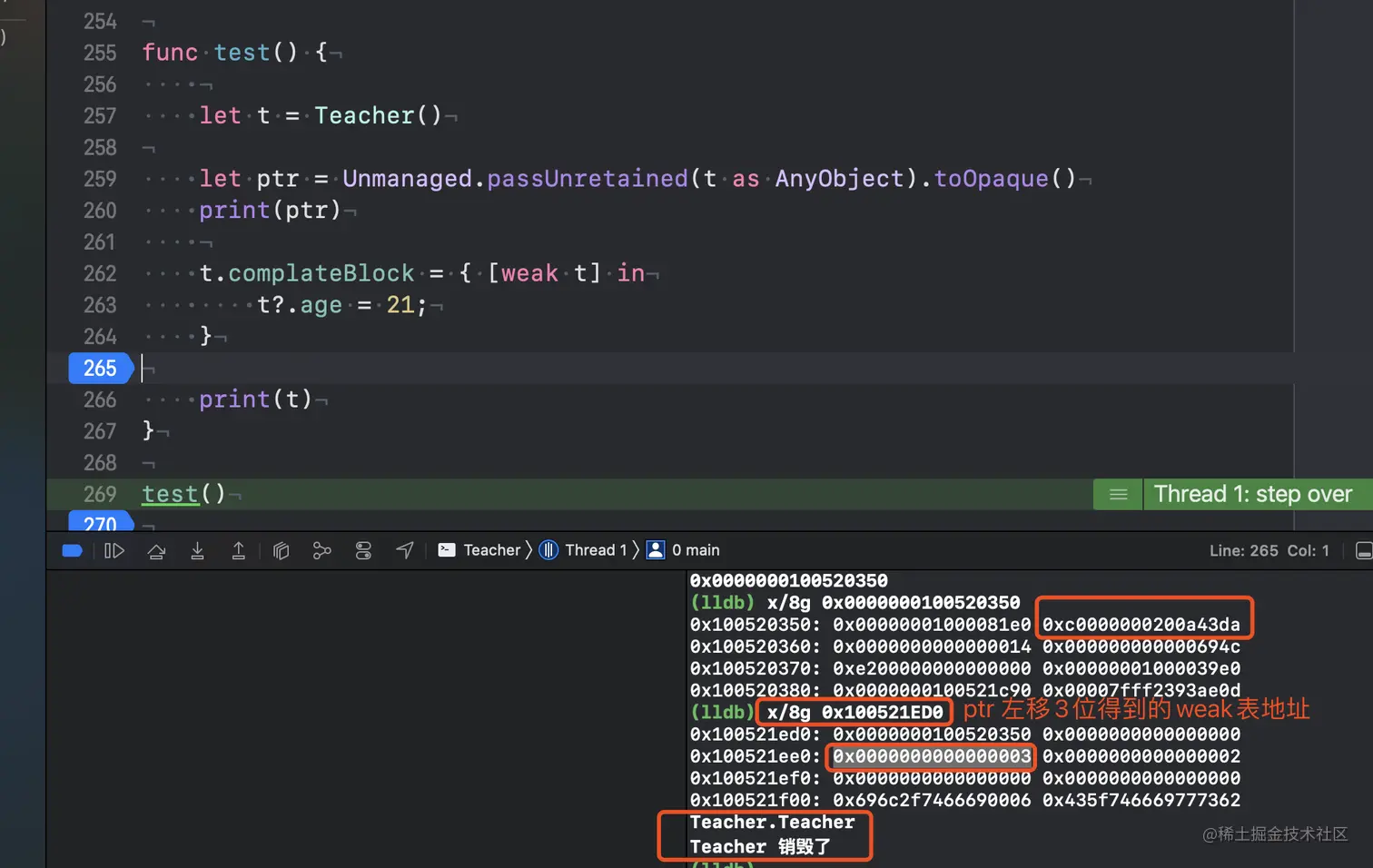Screen dimensions: 1373x868
Task: Click Simulate Location arrow icon
Action: [405, 550]
